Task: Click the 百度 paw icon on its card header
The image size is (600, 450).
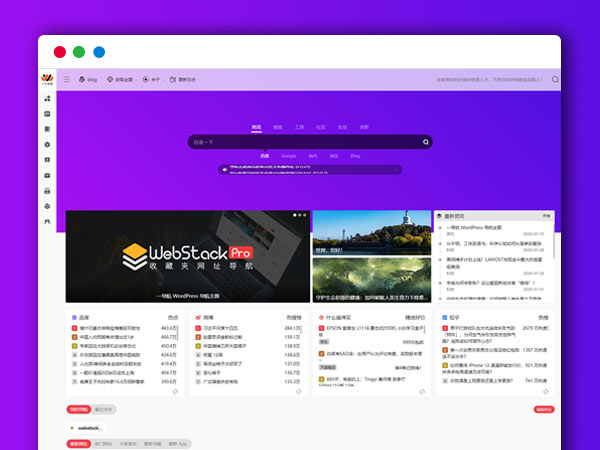Action: [74, 318]
